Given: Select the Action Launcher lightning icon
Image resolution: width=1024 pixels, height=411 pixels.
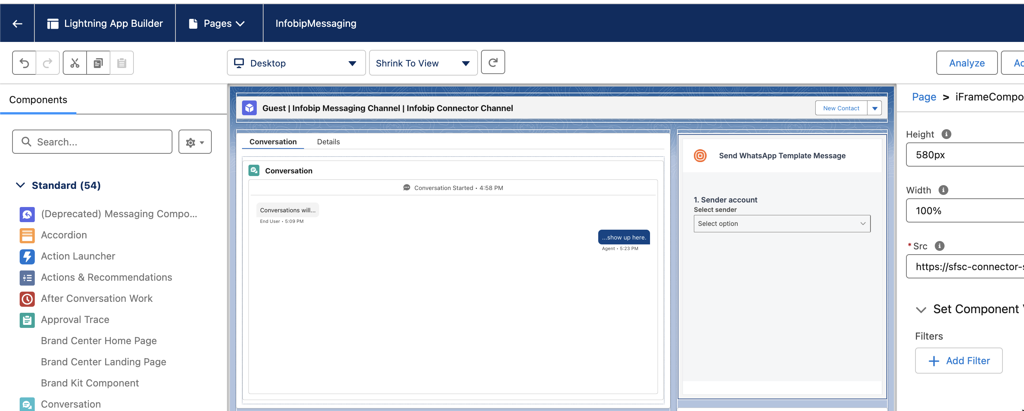Looking at the screenshot, I should tap(27, 257).
